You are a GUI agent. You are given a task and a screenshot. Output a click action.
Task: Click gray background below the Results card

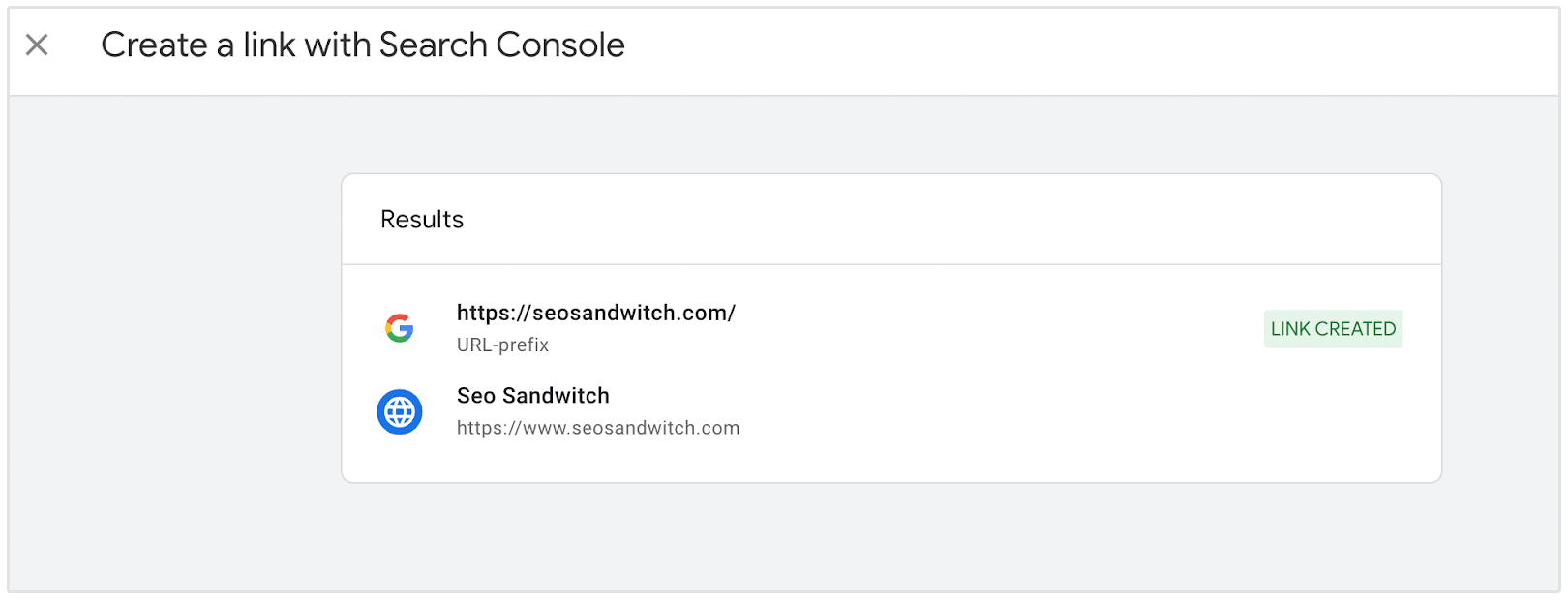(890, 537)
